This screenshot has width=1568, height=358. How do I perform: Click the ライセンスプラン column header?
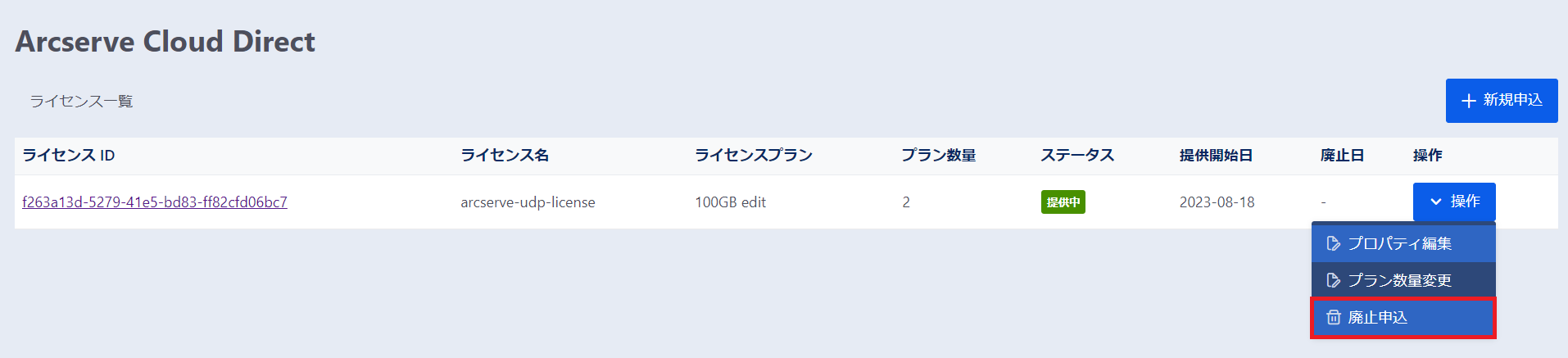(x=754, y=156)
